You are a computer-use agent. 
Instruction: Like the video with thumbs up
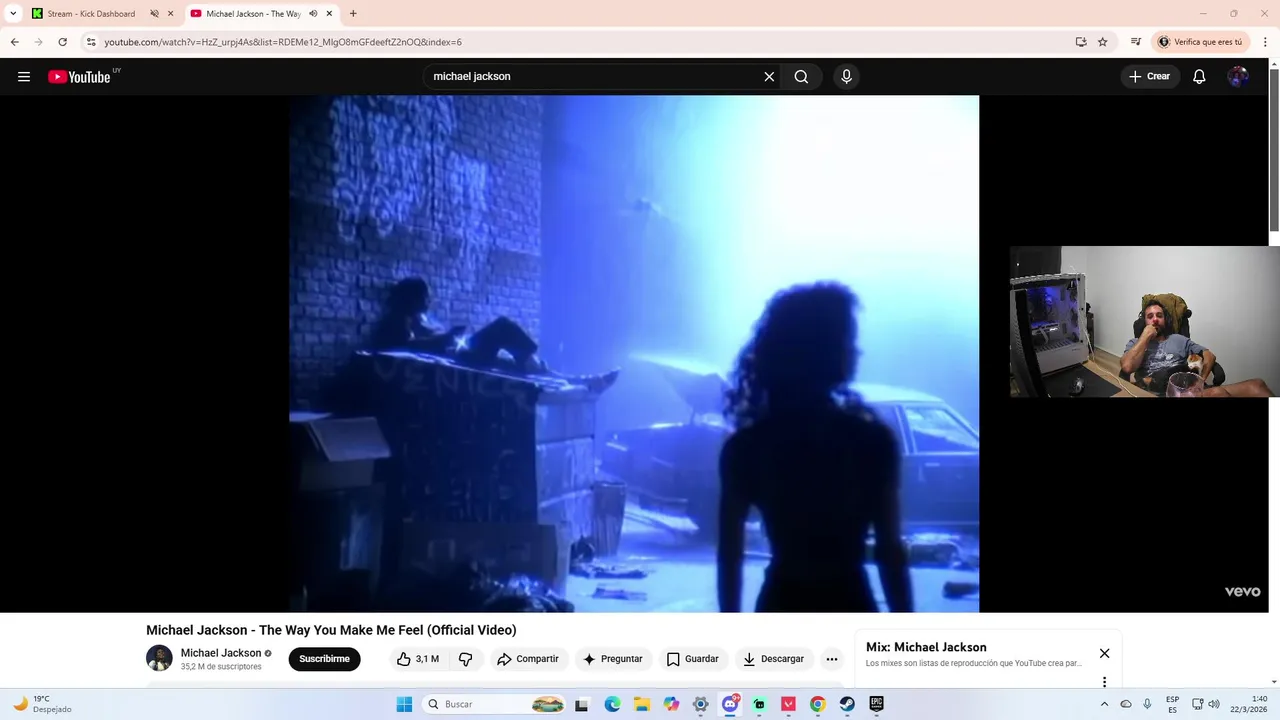point(418,659)
